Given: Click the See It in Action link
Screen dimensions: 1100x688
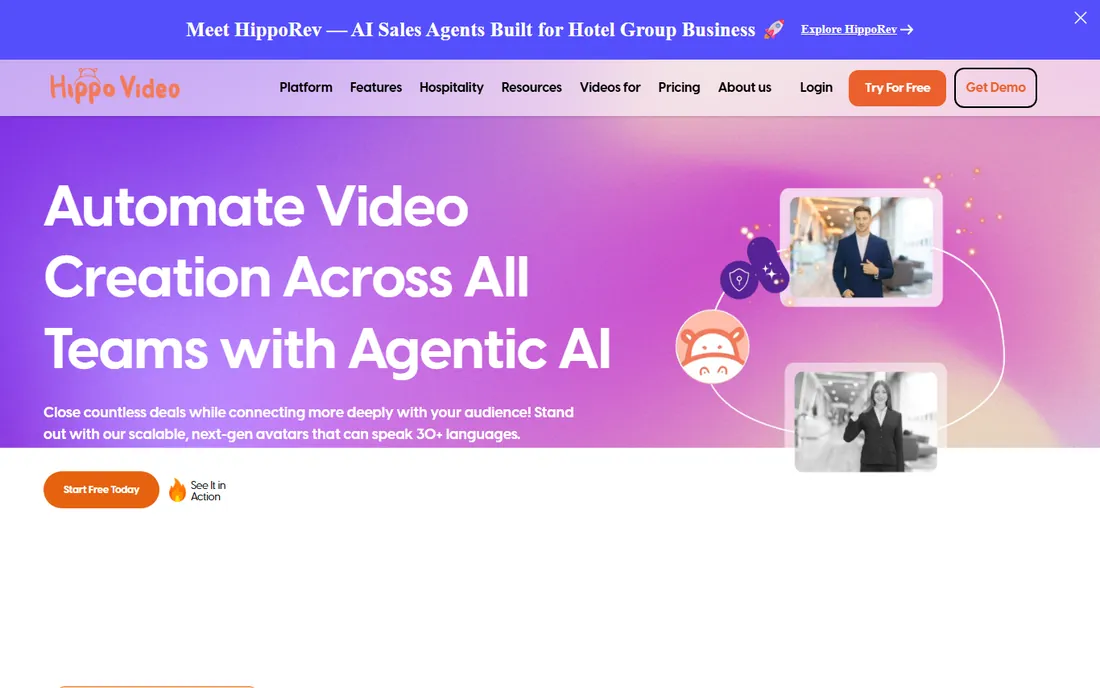Looking at the screenshot, I should click(208, 491).
